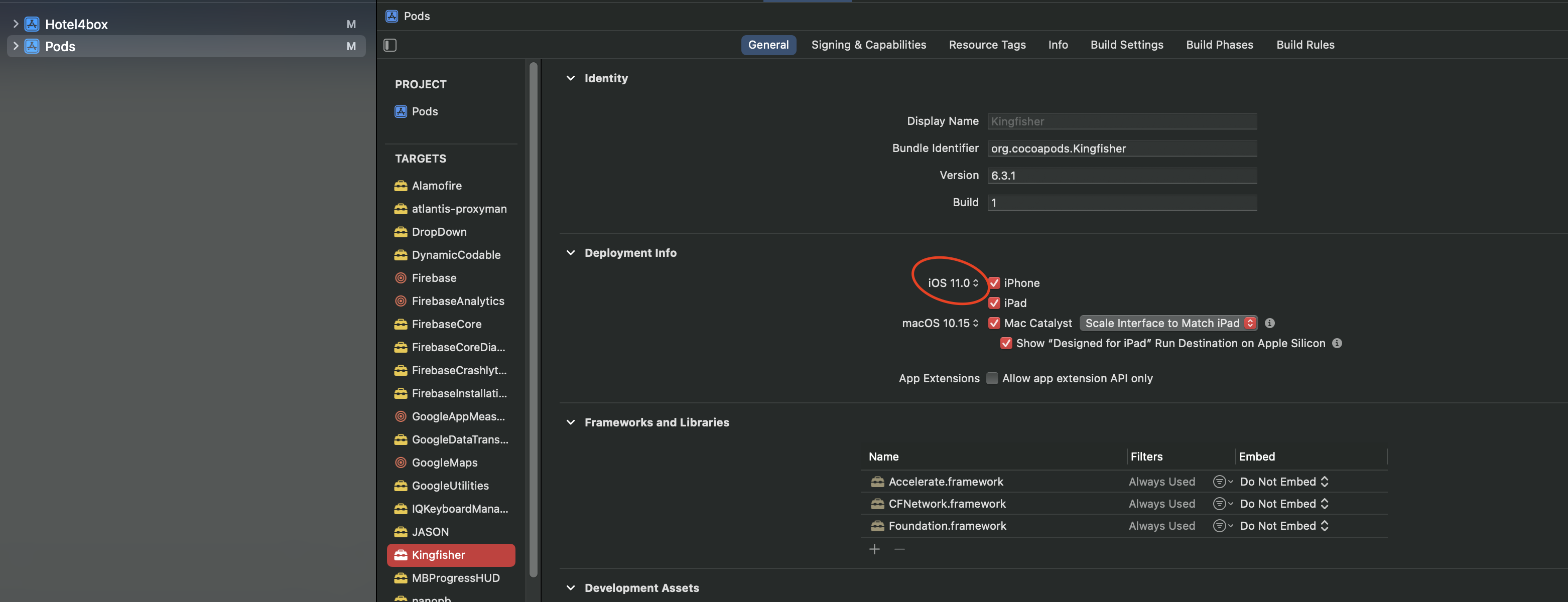Select the FirebaseAnalytics target icon
The height and width of the screenshot is (602, 1568).
click(x=401, y=301)
